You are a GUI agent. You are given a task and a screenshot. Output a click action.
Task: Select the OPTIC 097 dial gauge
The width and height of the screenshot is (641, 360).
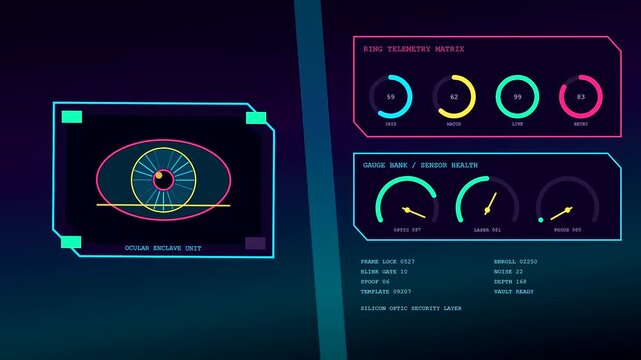point(407,200)
